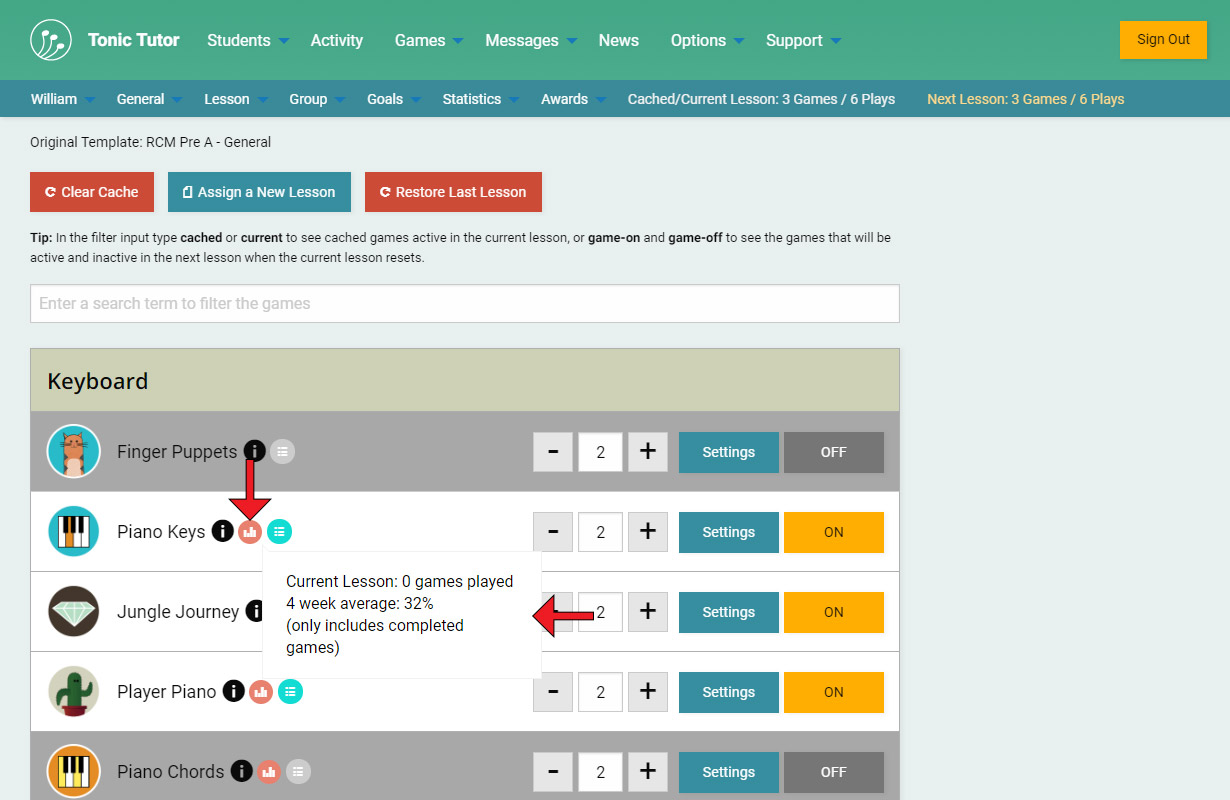The height and width of the screenshot is (800, 1230).
Task: Click the Clear Cache button
Action: (x=91, y=192)
